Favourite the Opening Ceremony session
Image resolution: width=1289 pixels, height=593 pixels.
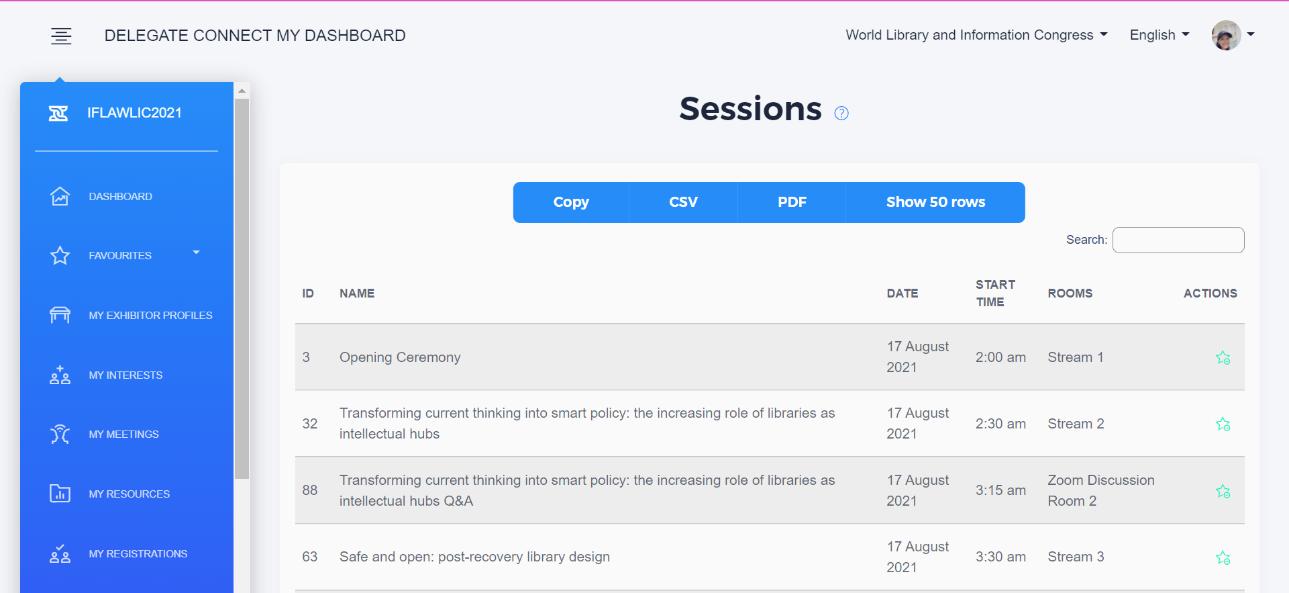pyautogui.click(x=1222, y=358)
